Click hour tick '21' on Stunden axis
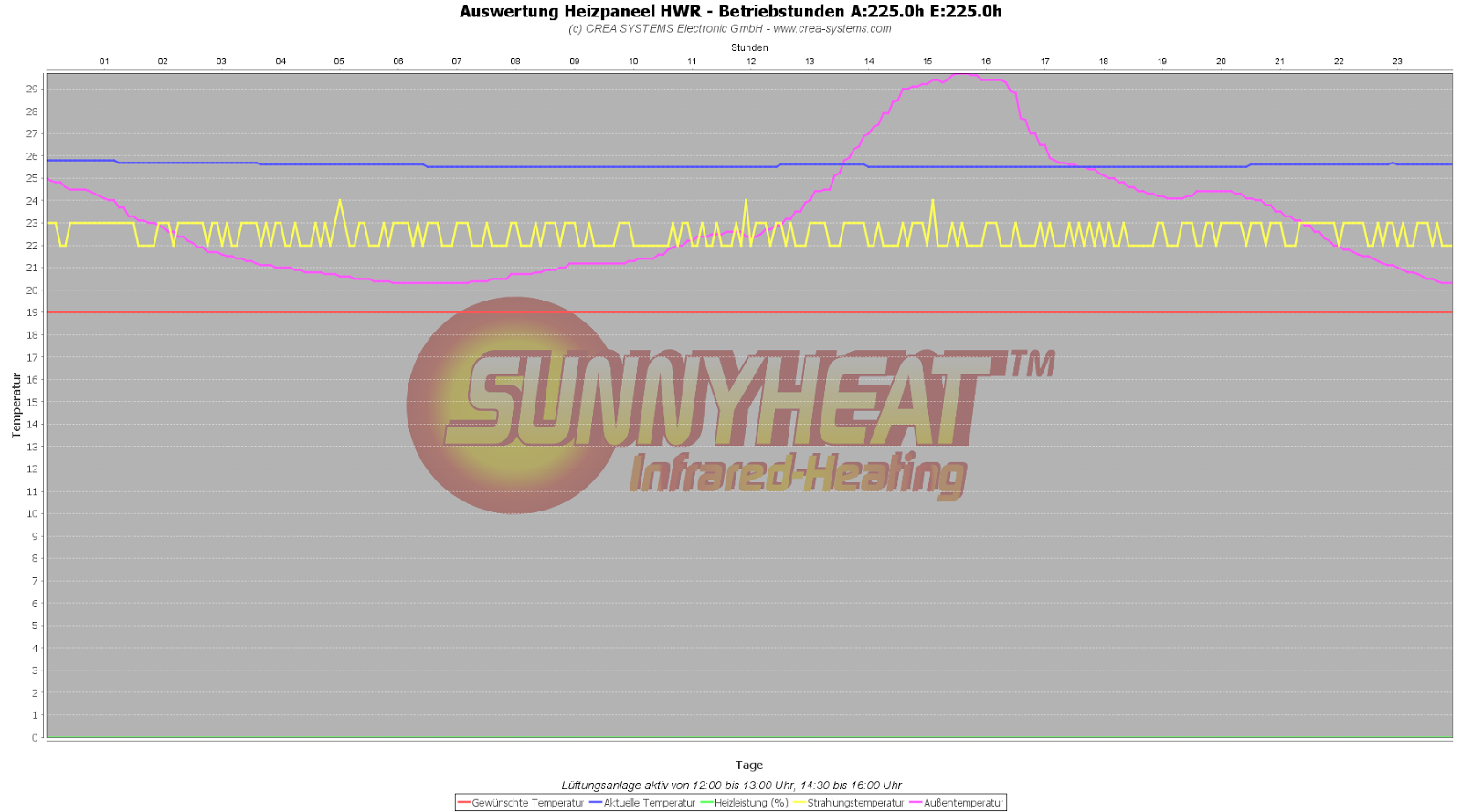This screenshot has width=1462, height=812. (1280, 61)
